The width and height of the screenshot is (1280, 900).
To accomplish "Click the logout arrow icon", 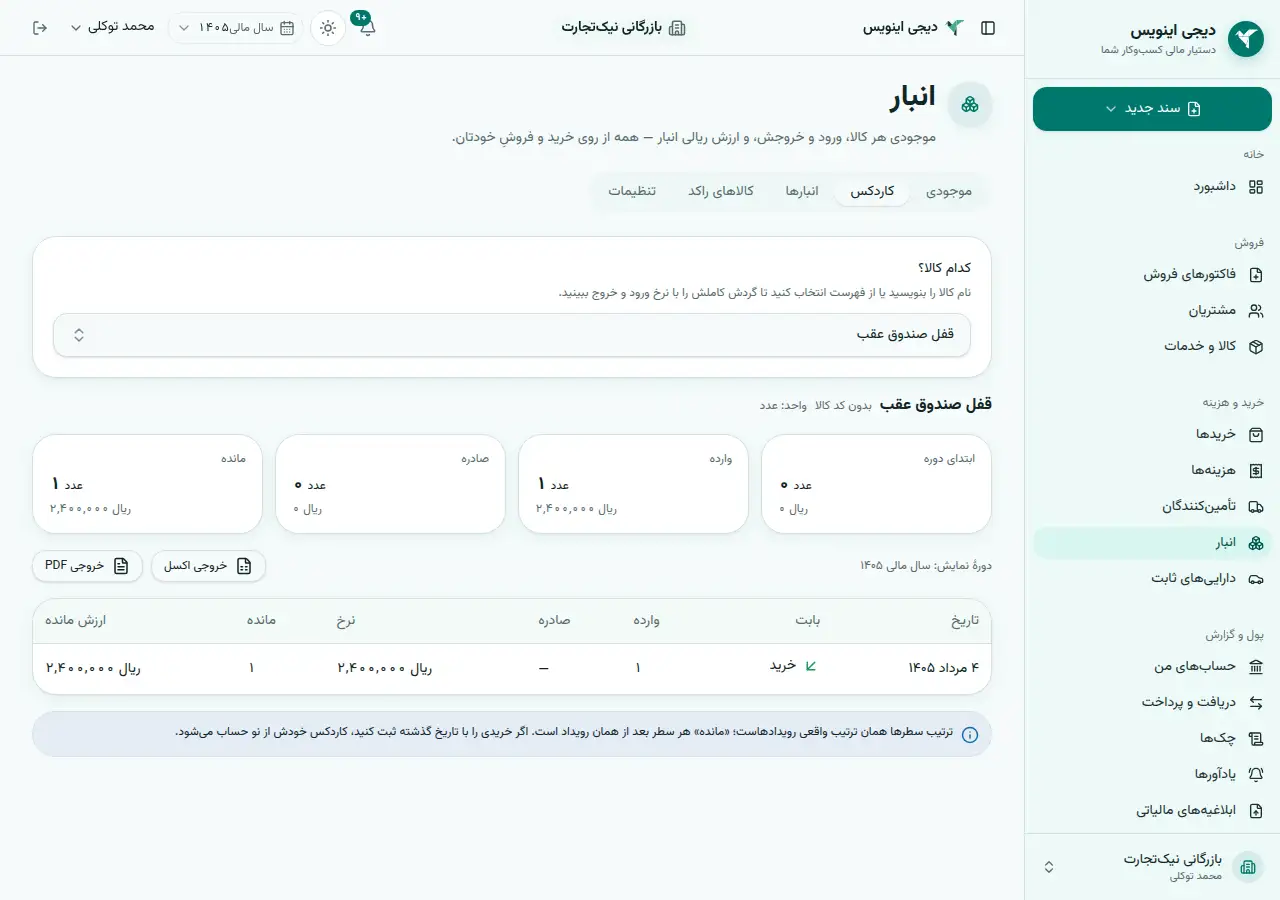I will point(40,28).
